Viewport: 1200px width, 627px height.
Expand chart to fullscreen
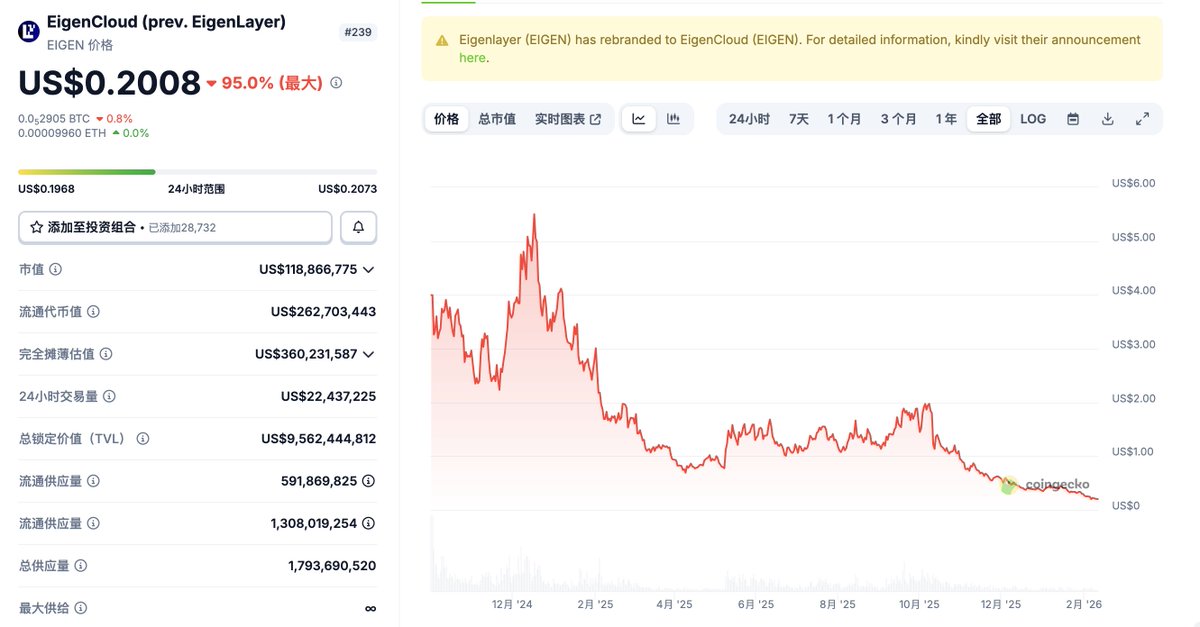[x=1142, y=119]
